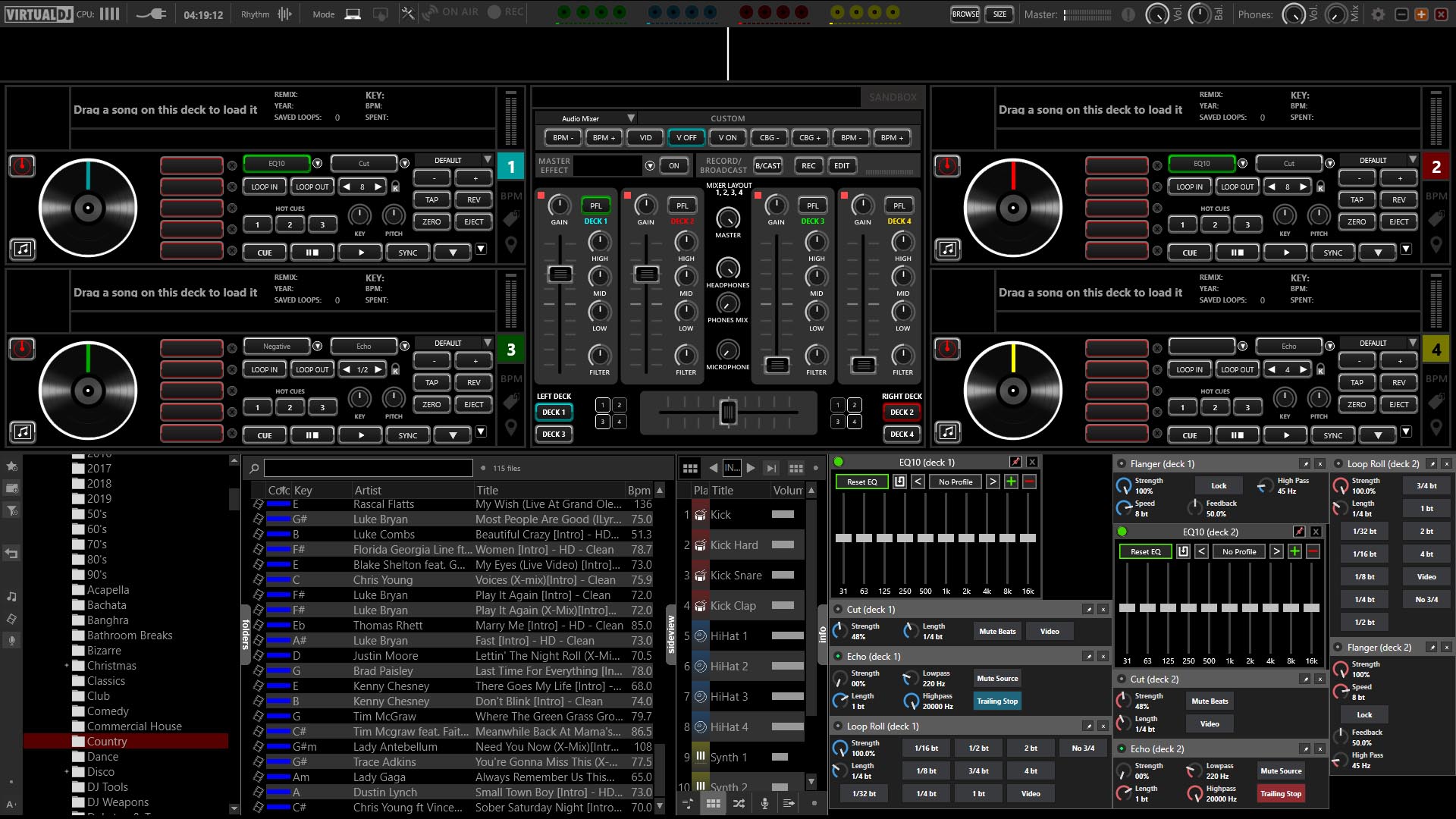Open deck 3 Negative effect dropdown arrow
1456x819 pixels.
(x=318, y=346)
